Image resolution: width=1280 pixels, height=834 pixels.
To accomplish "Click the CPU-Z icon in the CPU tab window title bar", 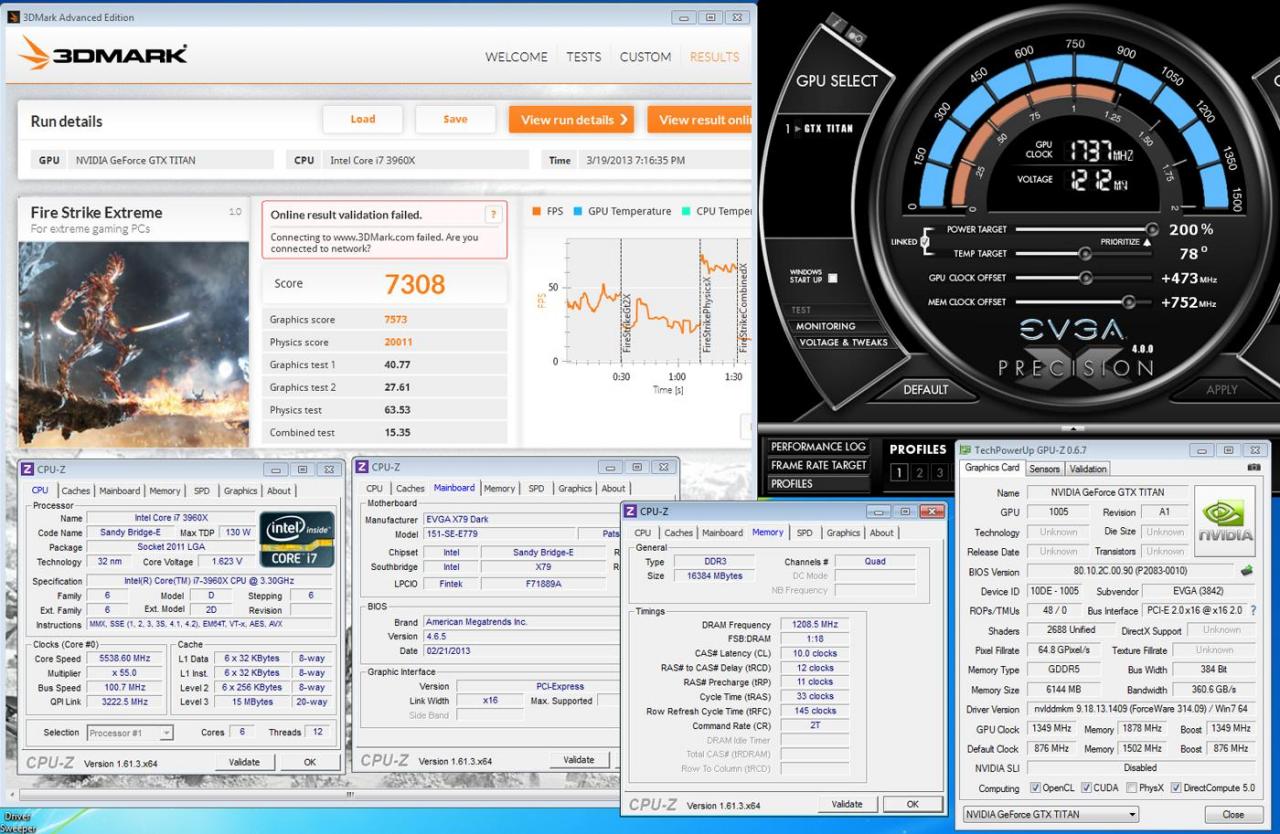I will click(x=27, y=468).
